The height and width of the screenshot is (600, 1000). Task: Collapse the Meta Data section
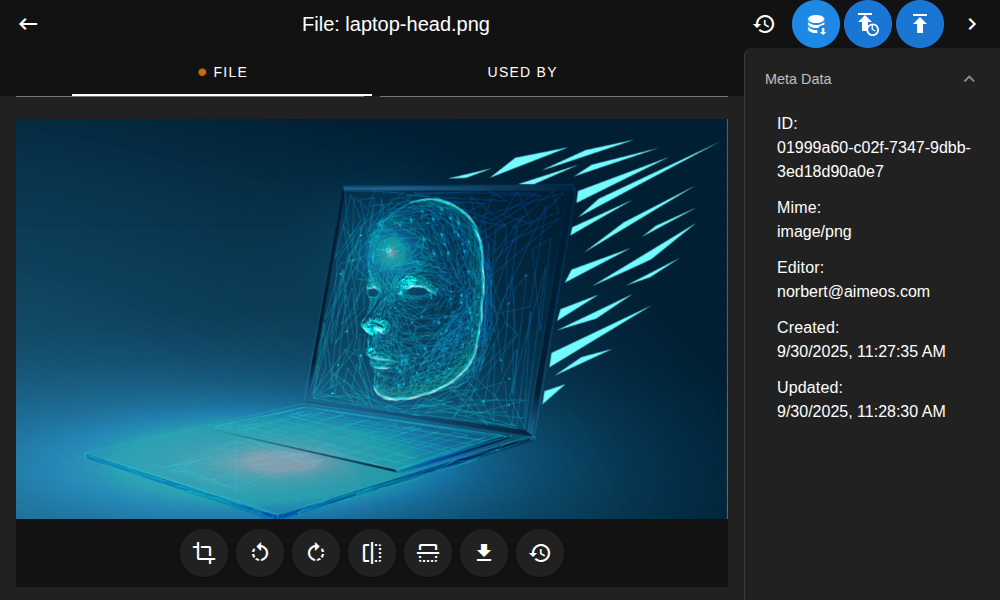(x=968, y=78)
